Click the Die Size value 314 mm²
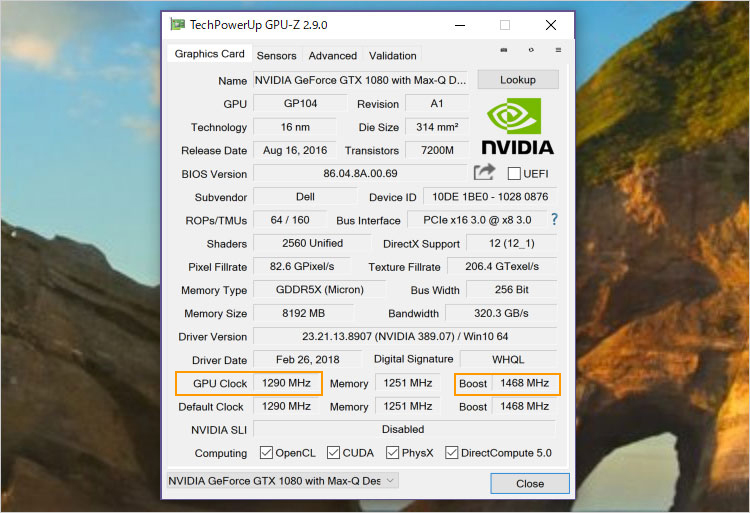The height and width of the screenshot is (513, 750). [437, 127]
